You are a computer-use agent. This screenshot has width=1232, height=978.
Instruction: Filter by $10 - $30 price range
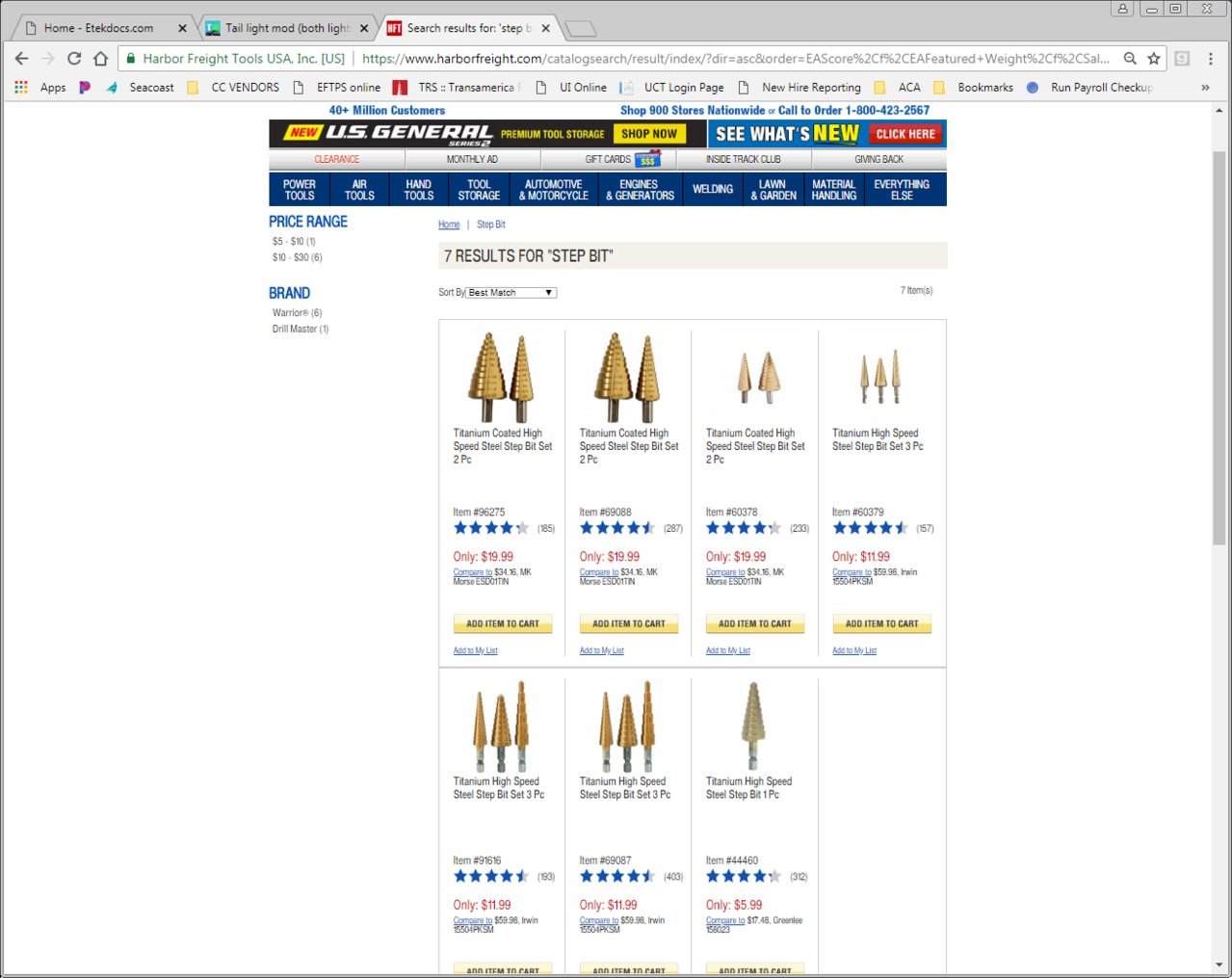click(x=297, y=257)
